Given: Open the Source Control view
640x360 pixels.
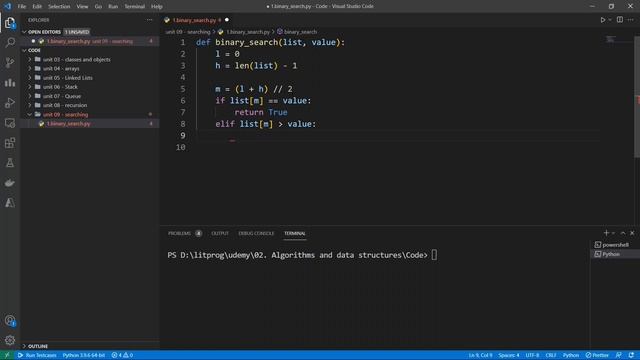Looking at the screenshot, I should 10,62.
